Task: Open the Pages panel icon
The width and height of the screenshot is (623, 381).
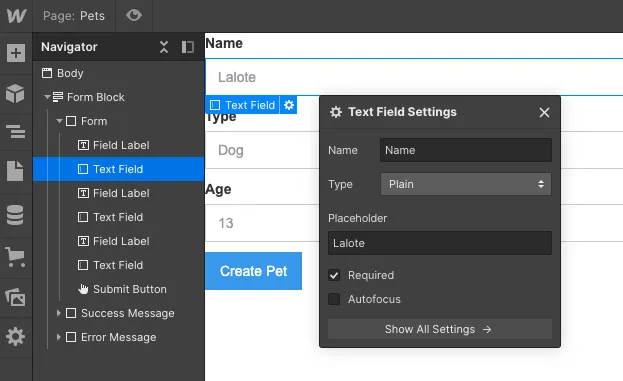Action: 15,171
